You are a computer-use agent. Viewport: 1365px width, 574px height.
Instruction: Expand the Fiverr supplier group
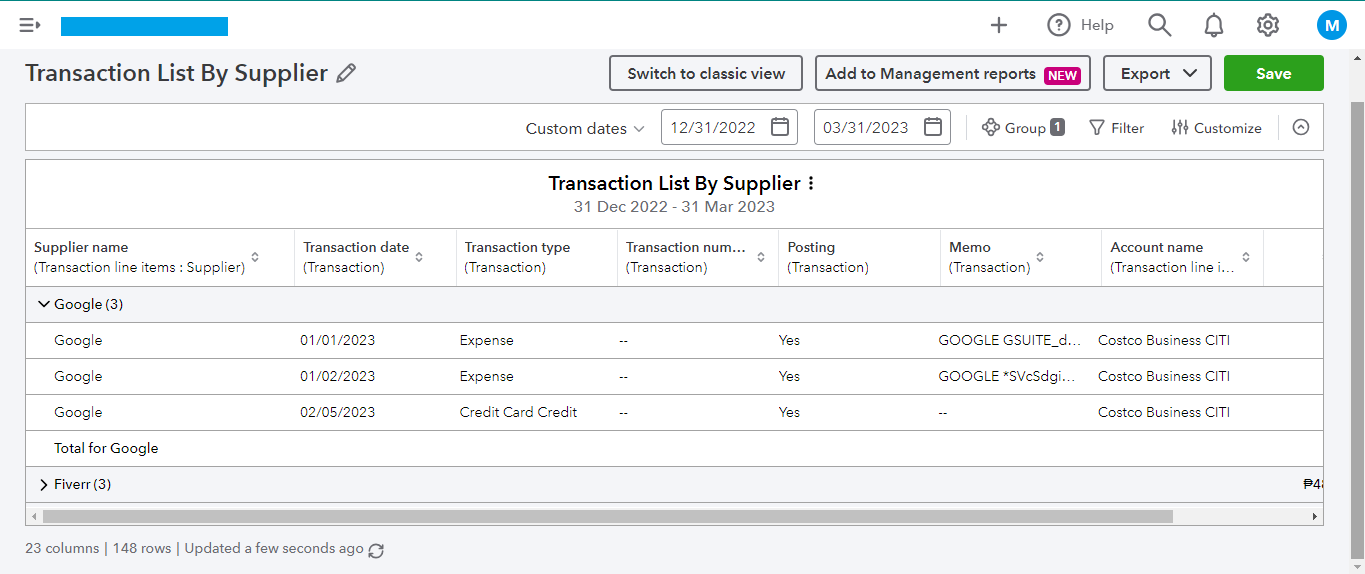pos(43,485)
